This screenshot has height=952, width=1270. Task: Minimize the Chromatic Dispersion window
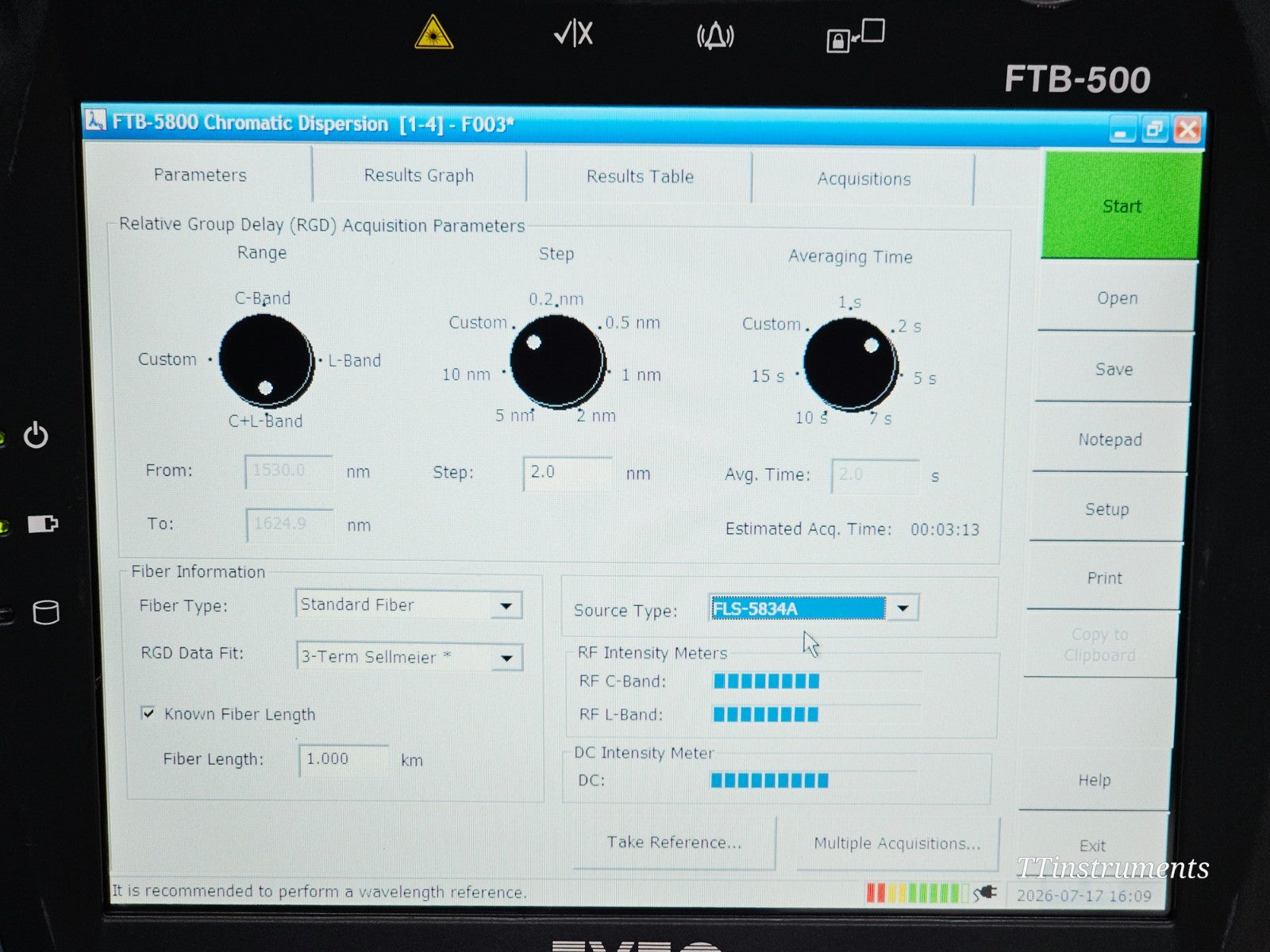1122,131
